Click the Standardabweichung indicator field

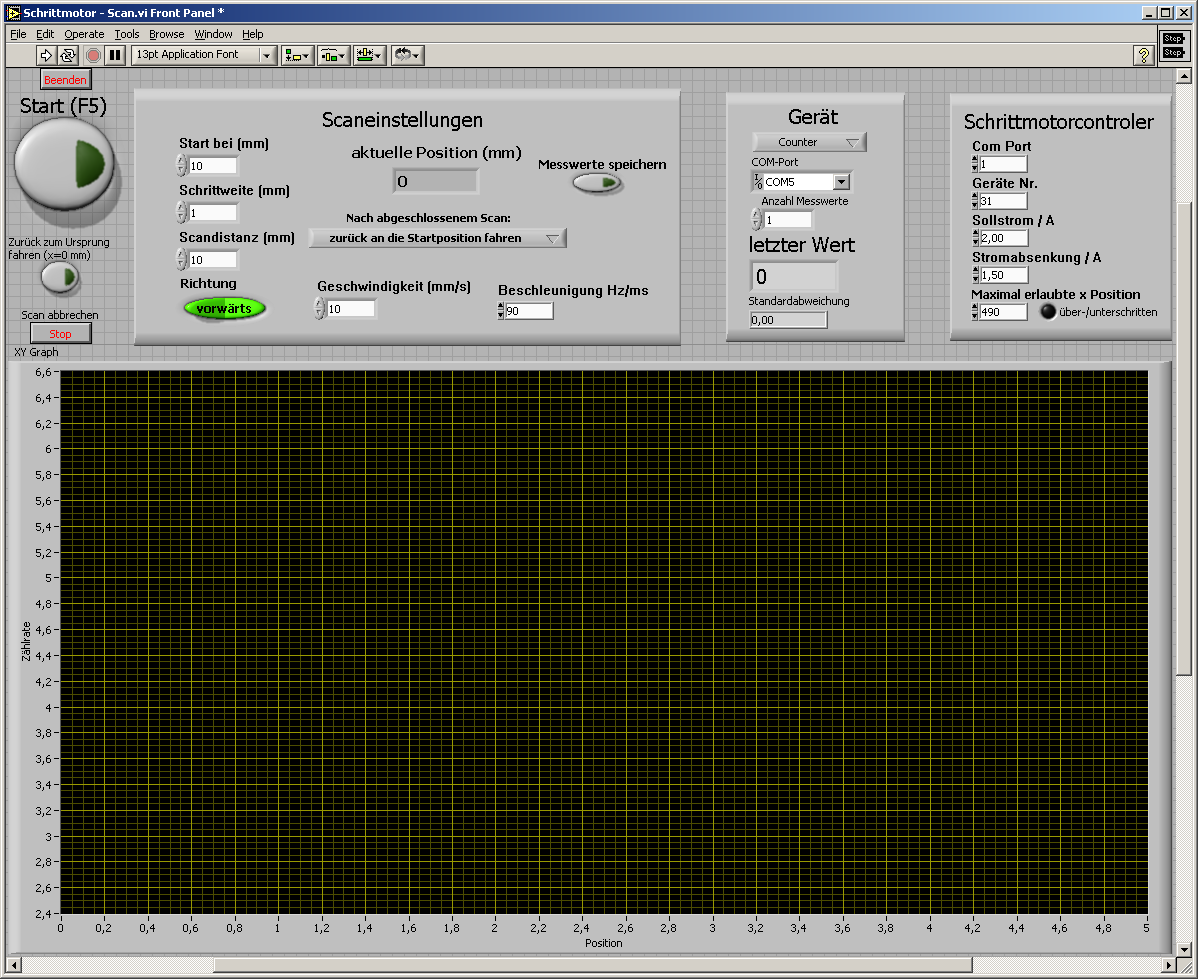pos(788,319)
